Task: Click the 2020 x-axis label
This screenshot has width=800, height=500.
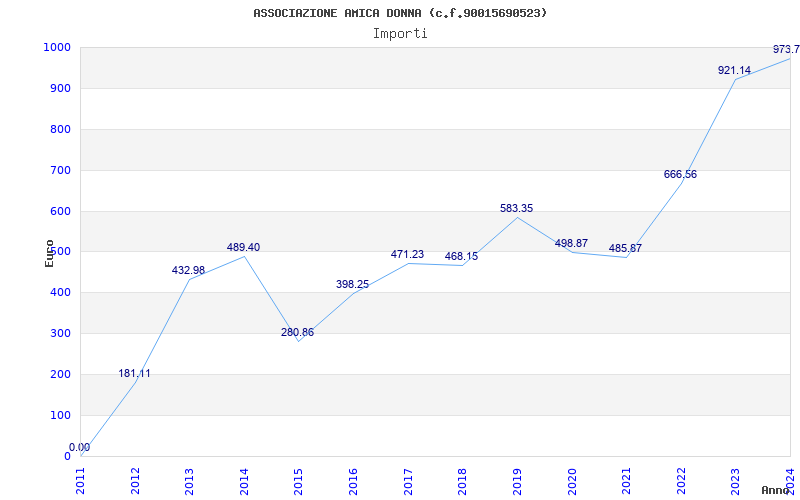Action: tap(572, 481)
